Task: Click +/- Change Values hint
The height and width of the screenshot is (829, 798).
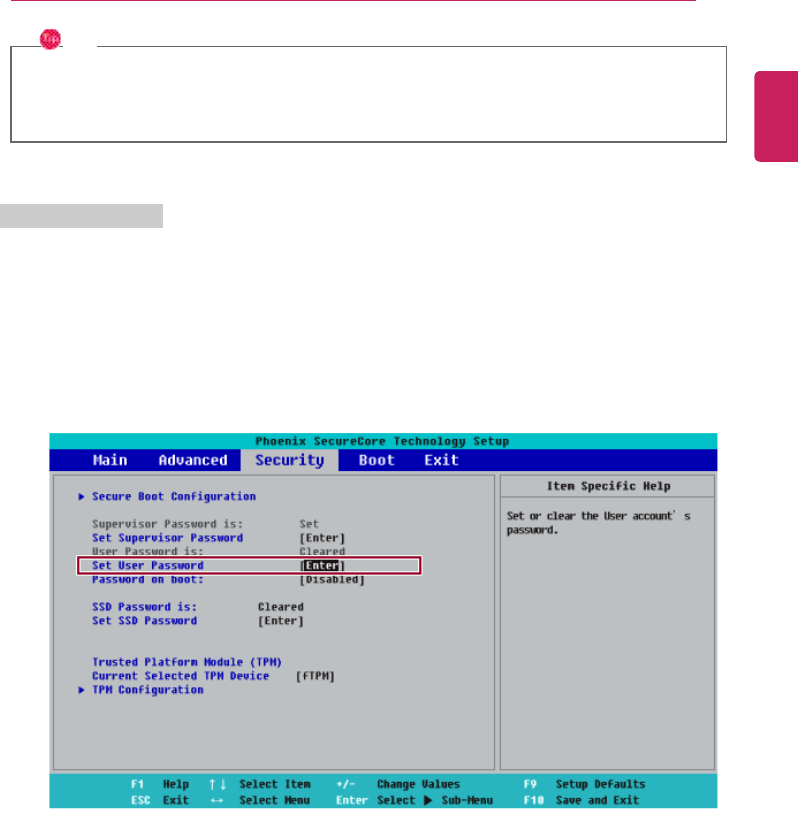Action: tap(398, 784)
